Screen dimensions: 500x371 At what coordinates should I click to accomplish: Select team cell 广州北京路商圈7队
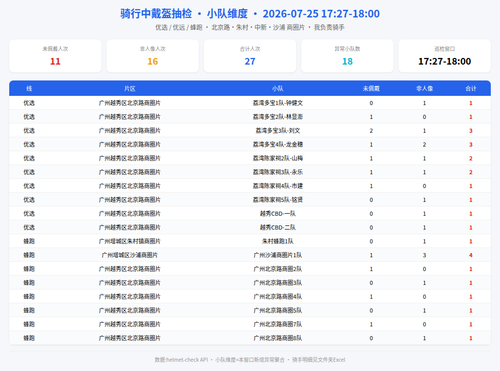(x=278, y=324)
